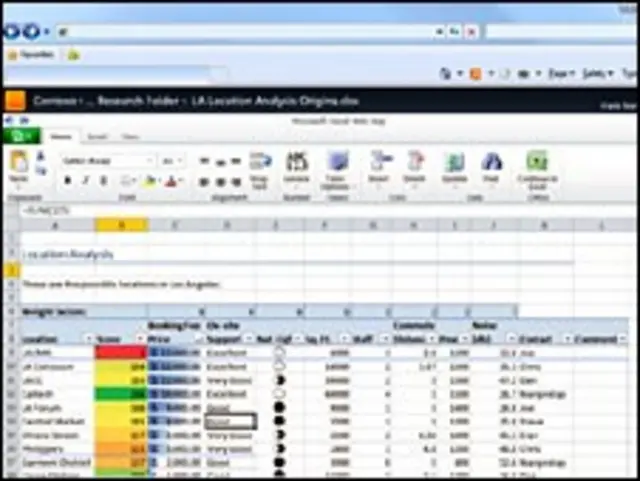Toggle Italic formatting

point(86,180)
